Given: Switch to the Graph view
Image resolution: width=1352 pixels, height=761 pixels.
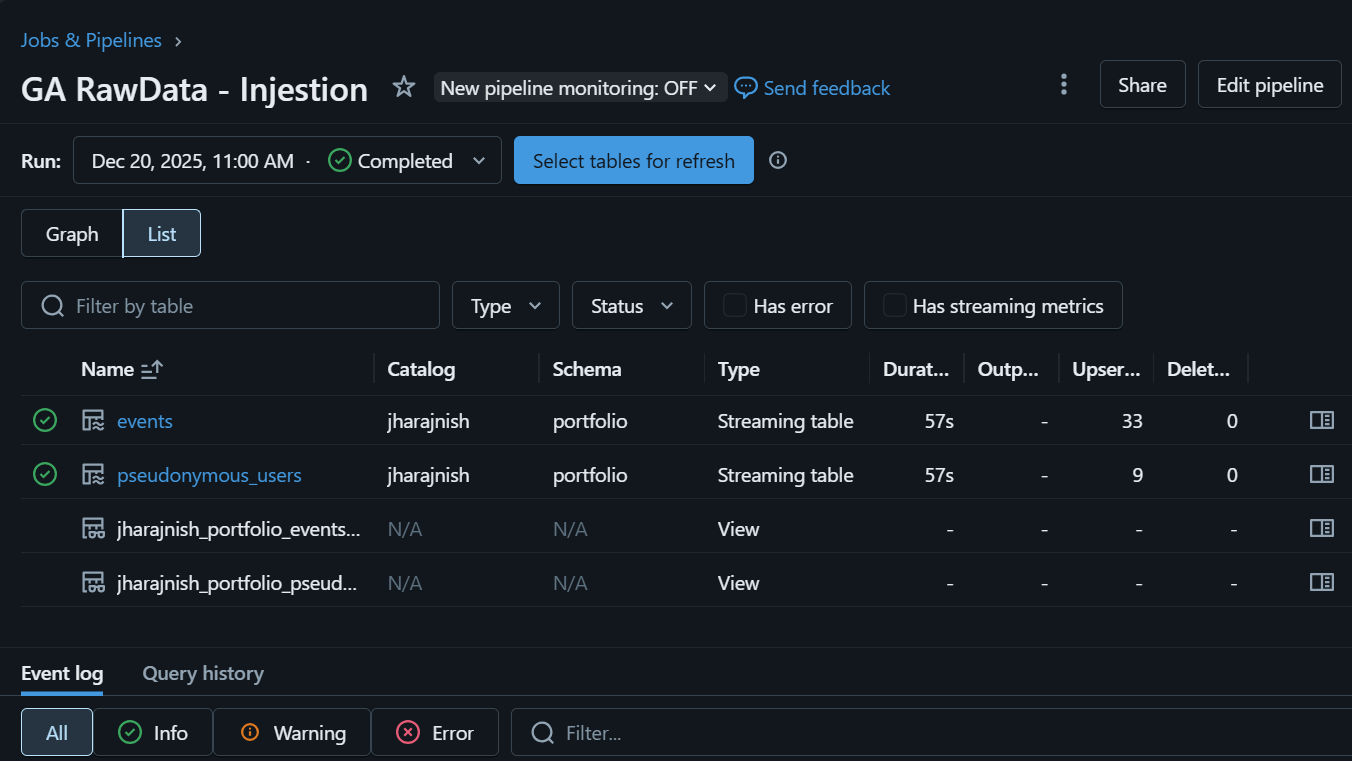Looking at the screenshot, I should pos(72,234).
